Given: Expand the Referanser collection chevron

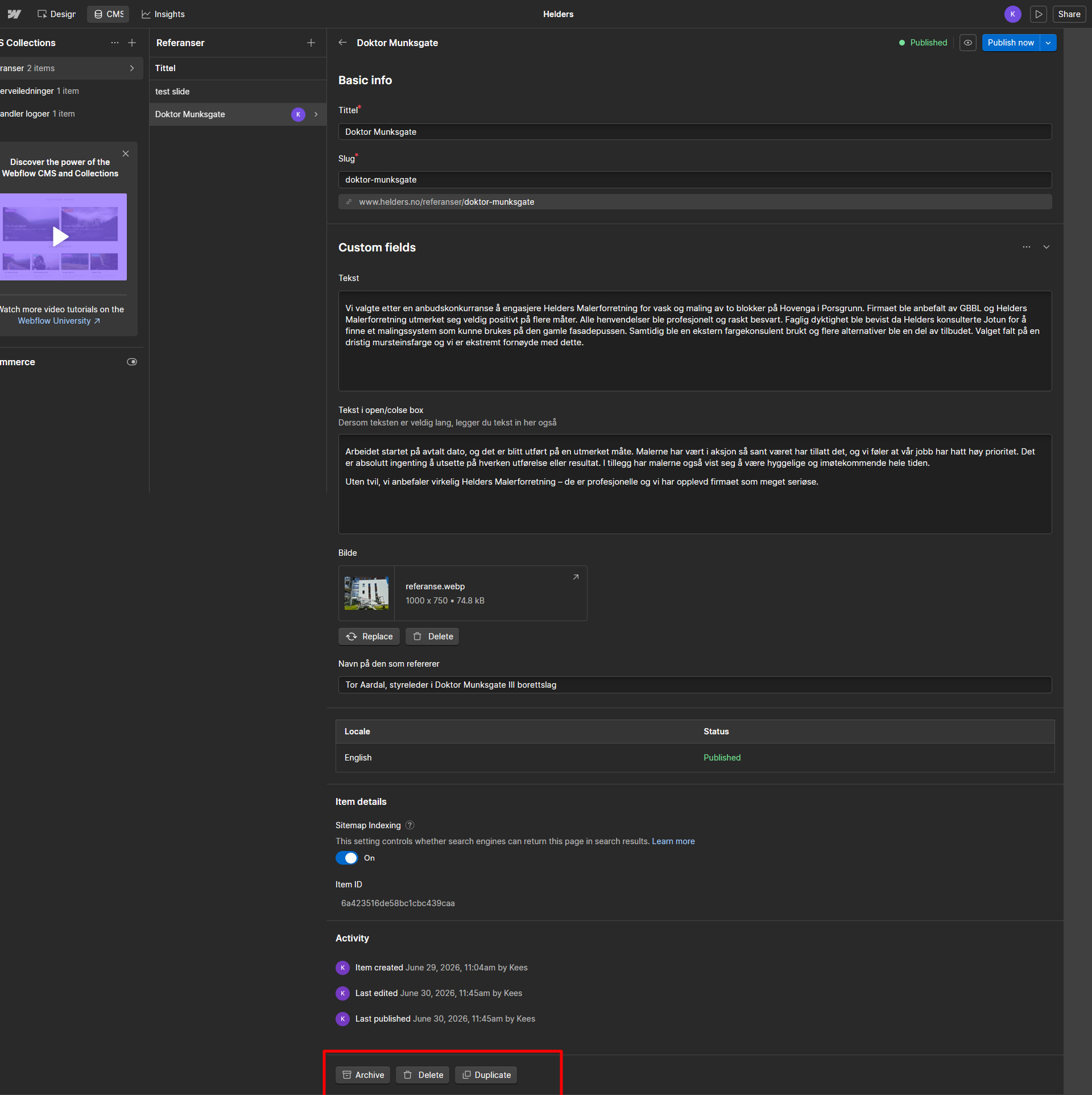Looking at the screenshot, I should point(132,68).
